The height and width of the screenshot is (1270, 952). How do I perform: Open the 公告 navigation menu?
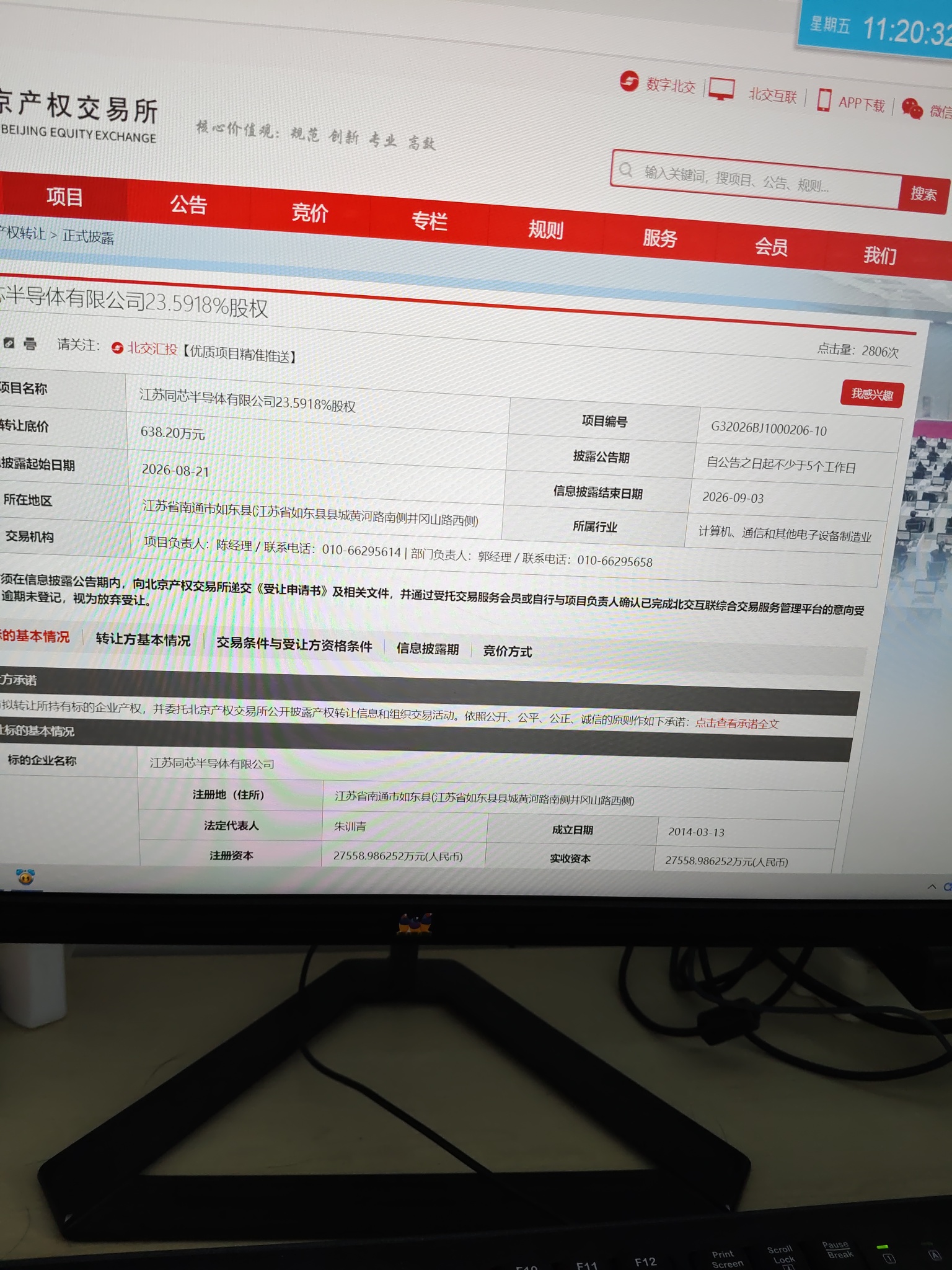coord(188,205)
